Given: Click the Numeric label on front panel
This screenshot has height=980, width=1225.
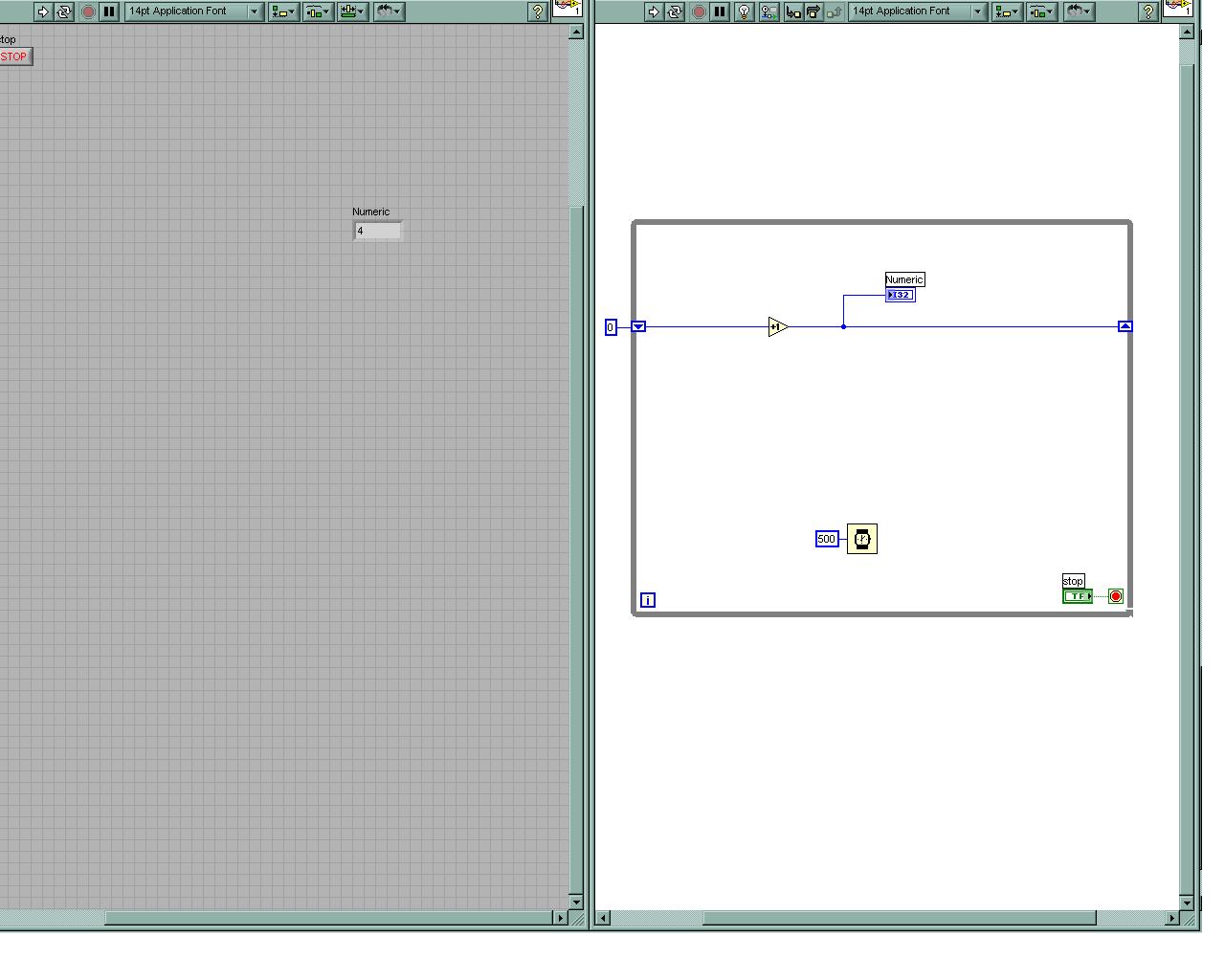Looking at the screenshot, I should click(x=370, y=212).
